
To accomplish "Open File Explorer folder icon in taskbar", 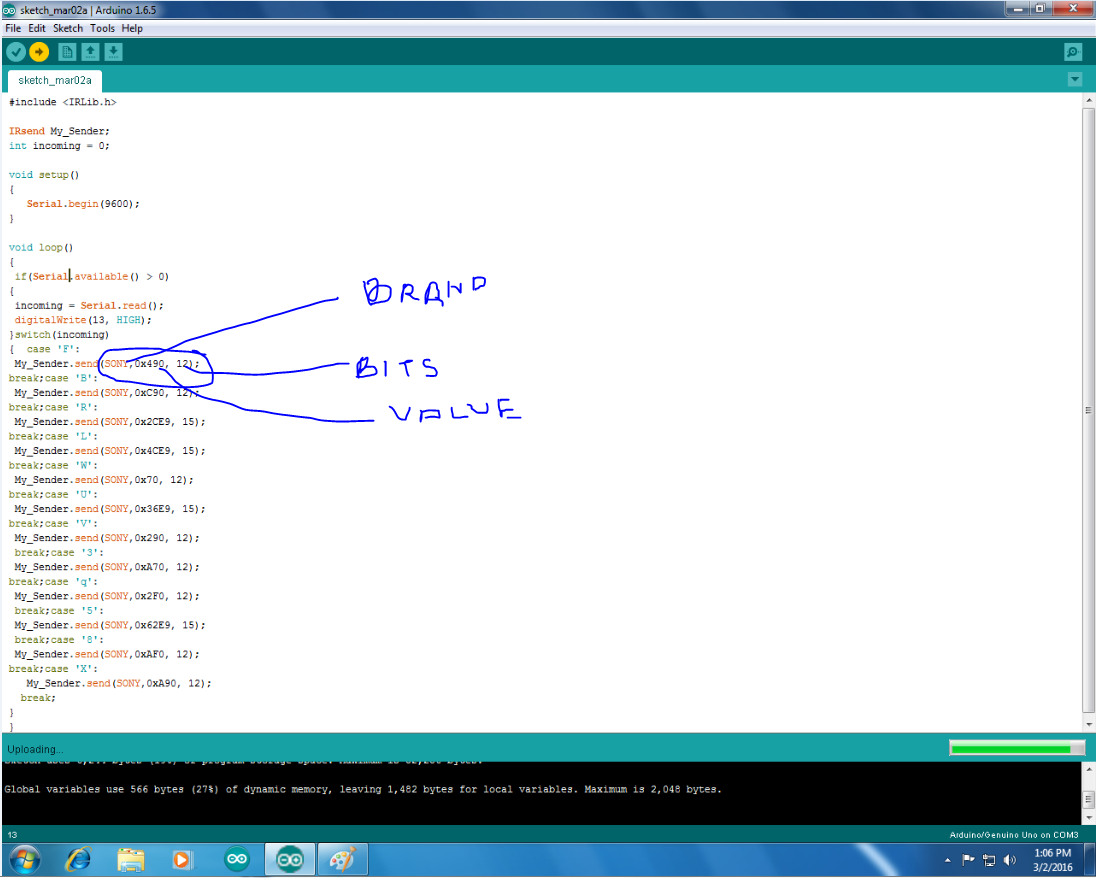I will pyautogui.click(x=130, y=859).
